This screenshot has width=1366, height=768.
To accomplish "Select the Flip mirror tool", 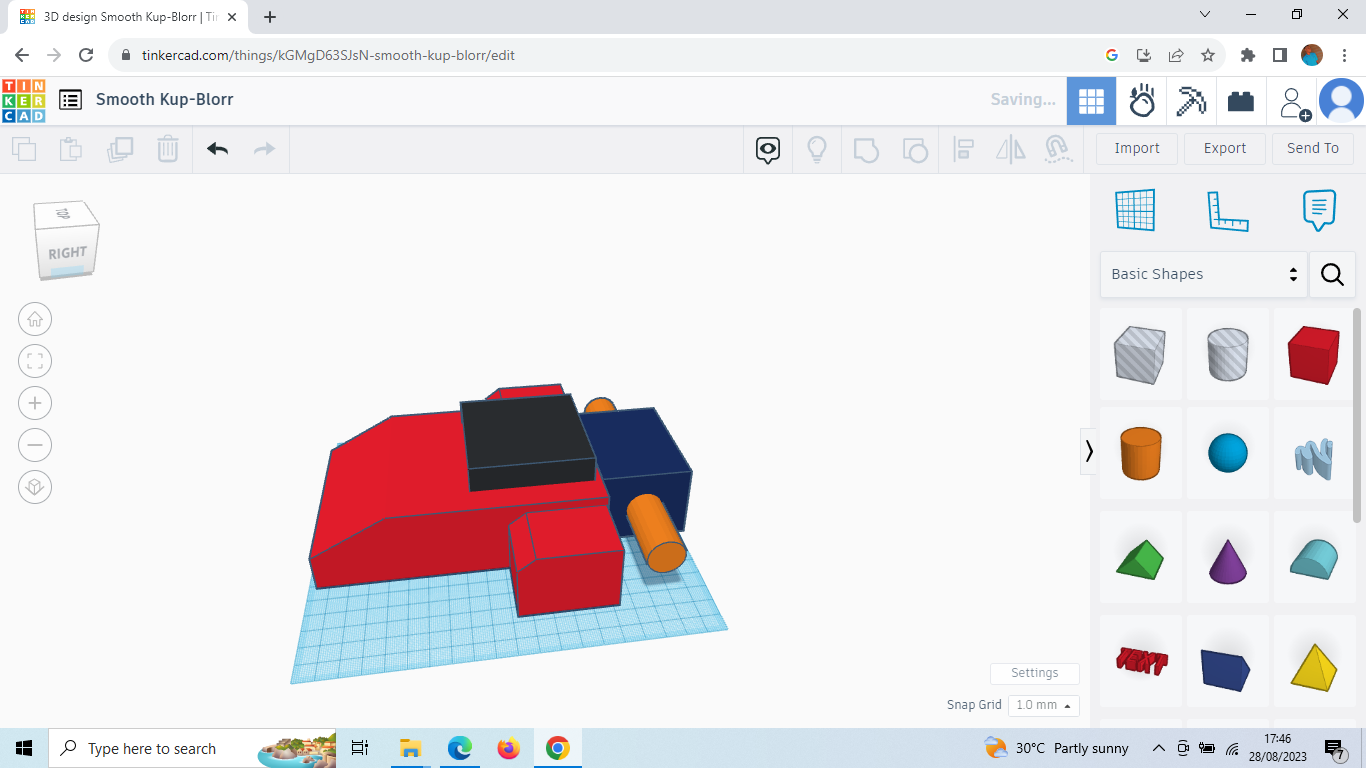I will point(1010,148).
